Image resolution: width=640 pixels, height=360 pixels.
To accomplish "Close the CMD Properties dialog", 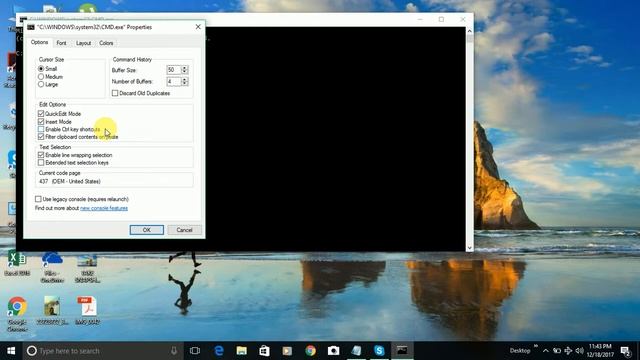I will [x=198, y=27].
